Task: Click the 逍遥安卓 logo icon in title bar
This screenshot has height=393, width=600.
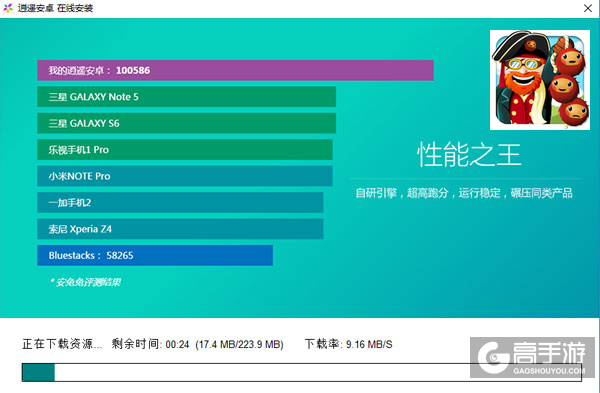Action: (x=8, y=8)
